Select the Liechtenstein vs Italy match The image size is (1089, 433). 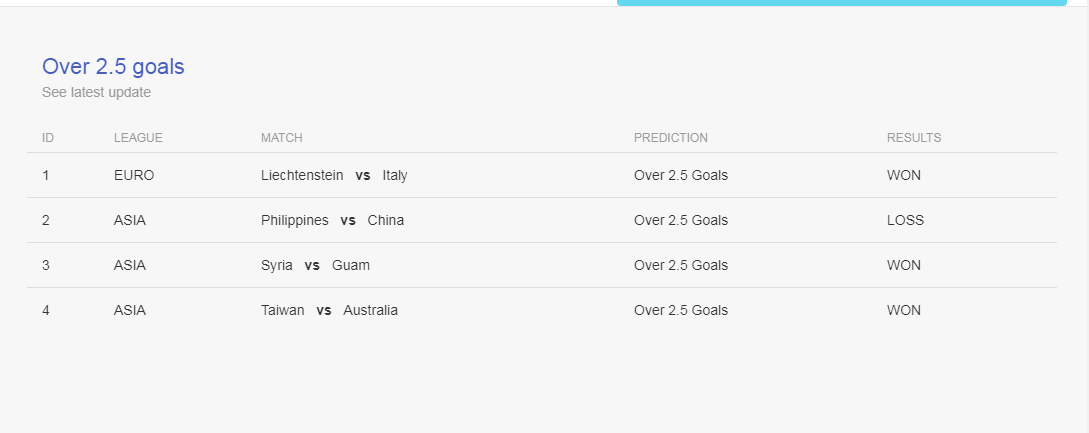pyautogui.click(x=334, y=175)
